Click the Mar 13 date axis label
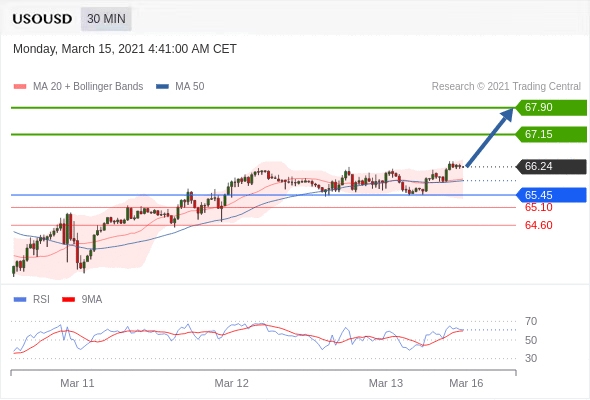The height and width of the screenshot is (400, 590). click(x=386, y=383)
